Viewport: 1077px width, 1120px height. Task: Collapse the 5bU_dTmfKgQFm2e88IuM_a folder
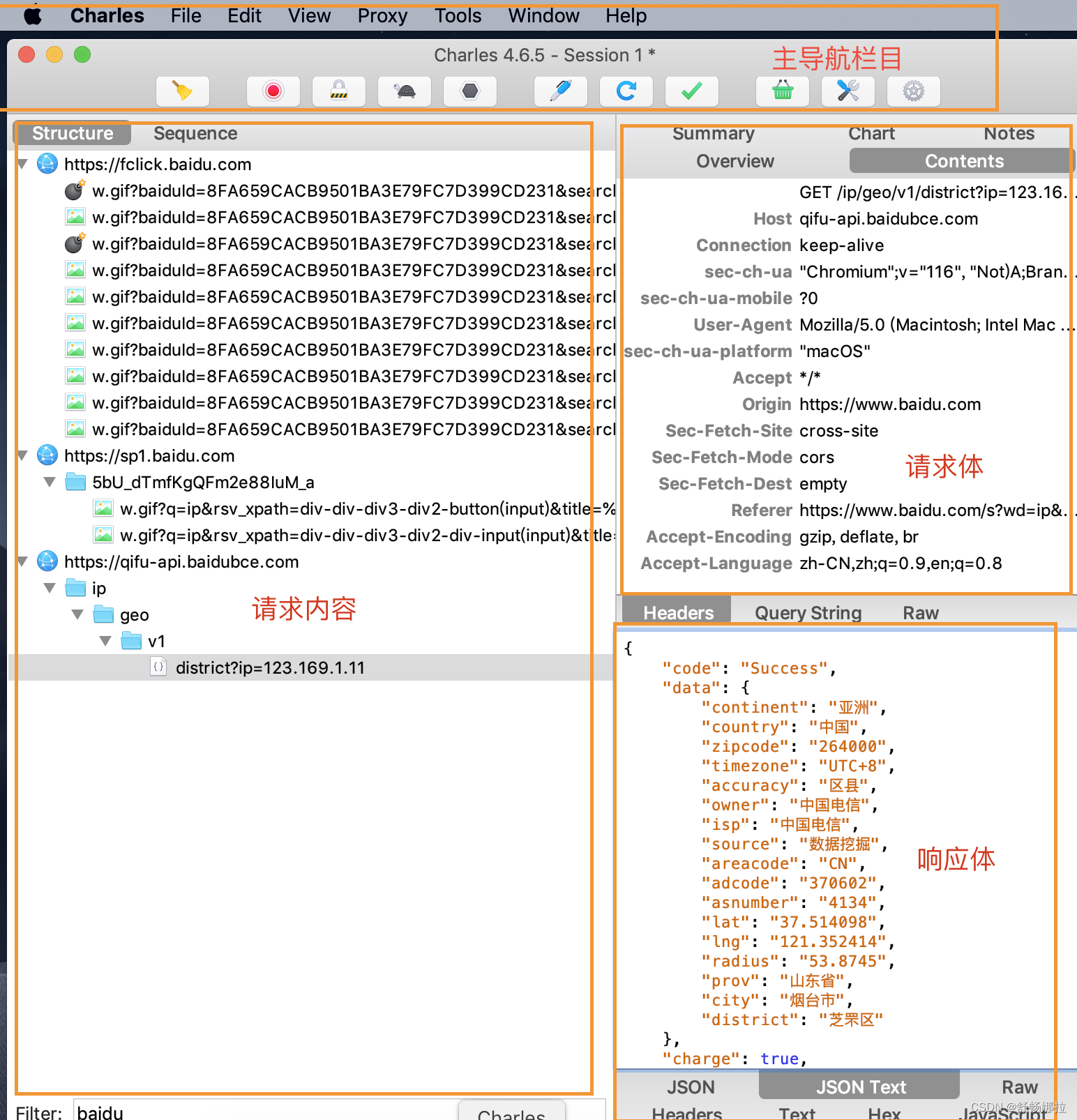[x=50, y=482]
